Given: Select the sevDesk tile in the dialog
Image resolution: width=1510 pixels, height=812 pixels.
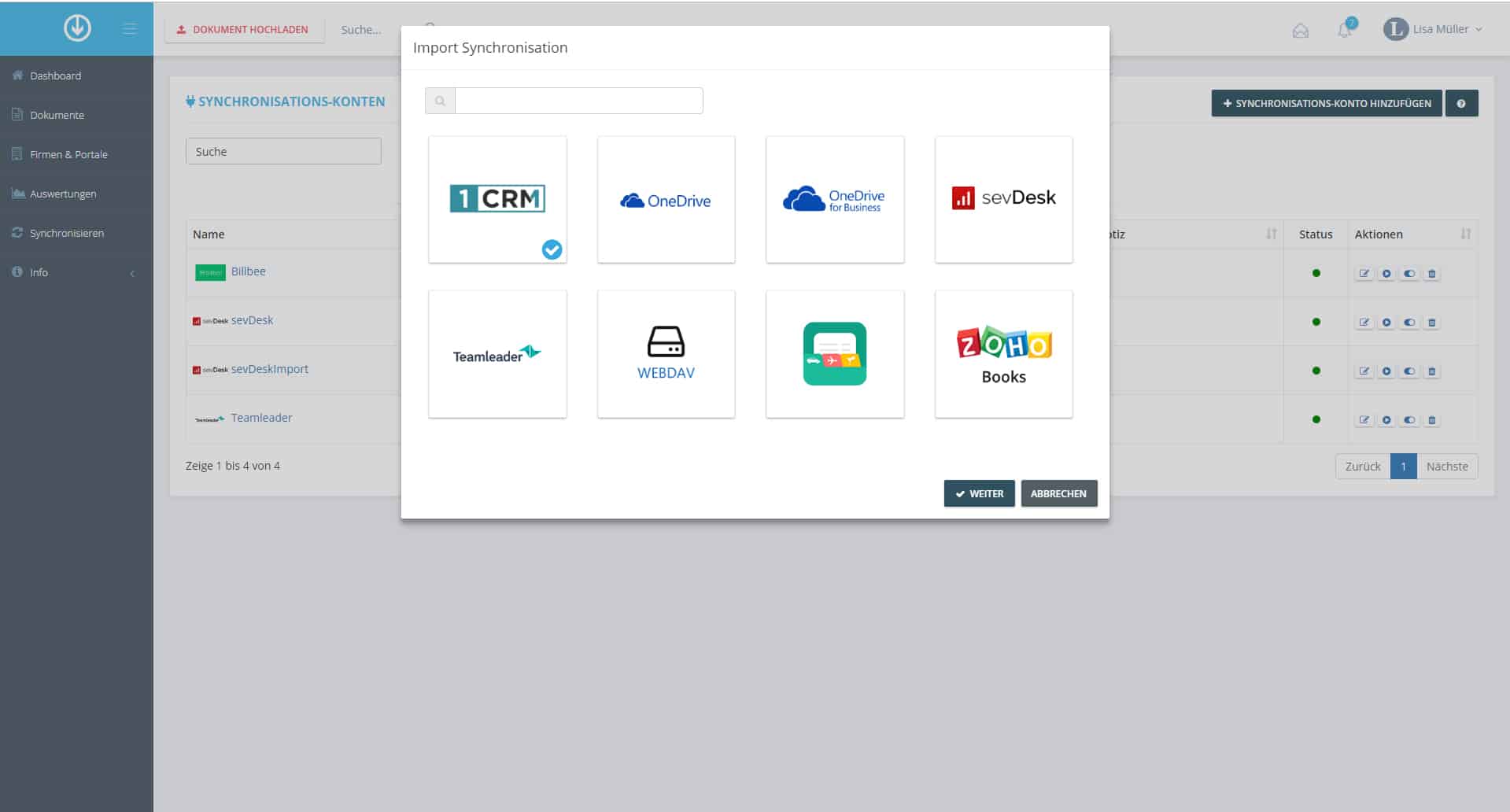Looking at the screenshot, I should (x=1003, y=200).
